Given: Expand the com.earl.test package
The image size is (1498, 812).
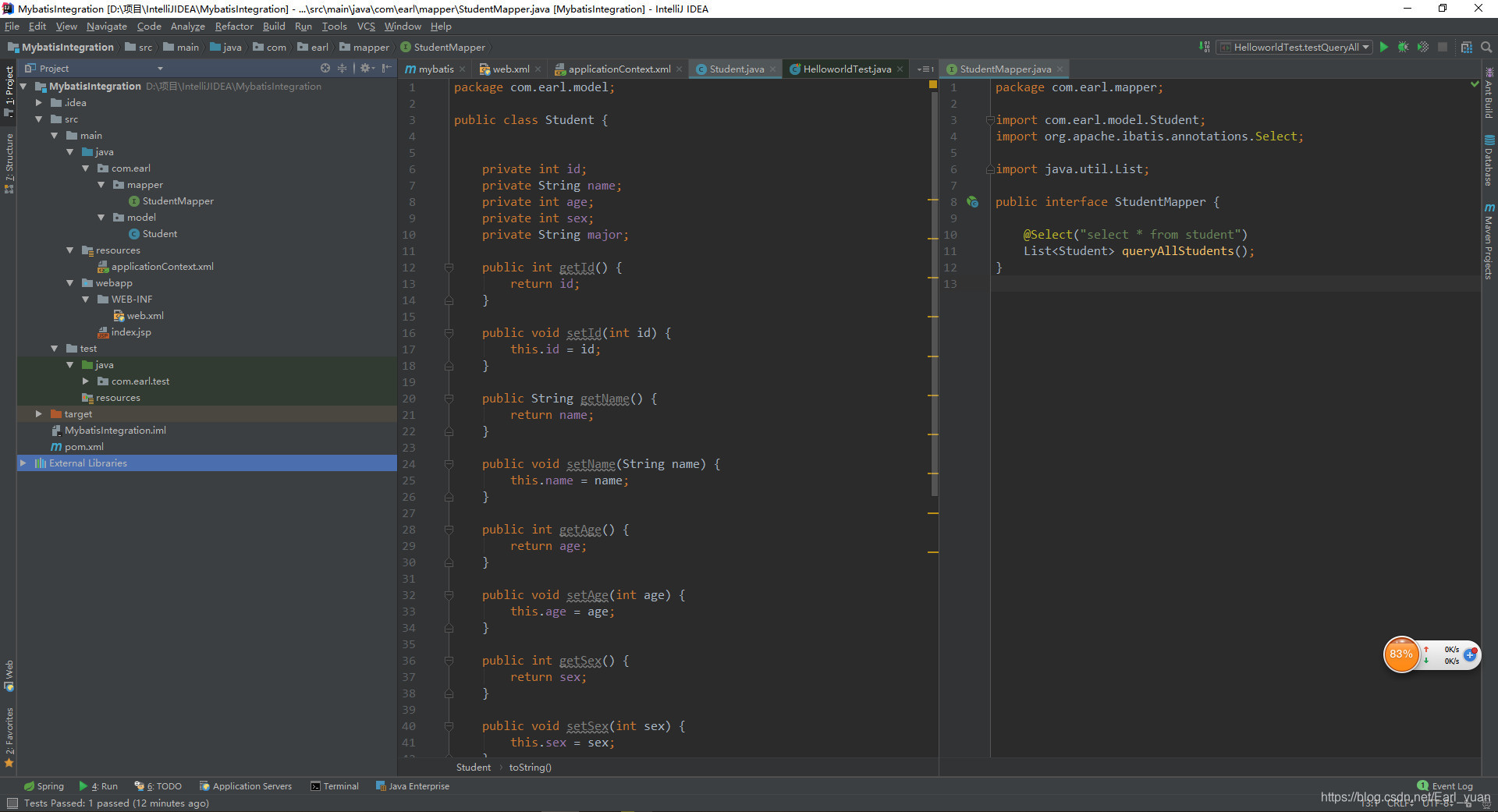Looking at the screenshot, I should 85,381.
